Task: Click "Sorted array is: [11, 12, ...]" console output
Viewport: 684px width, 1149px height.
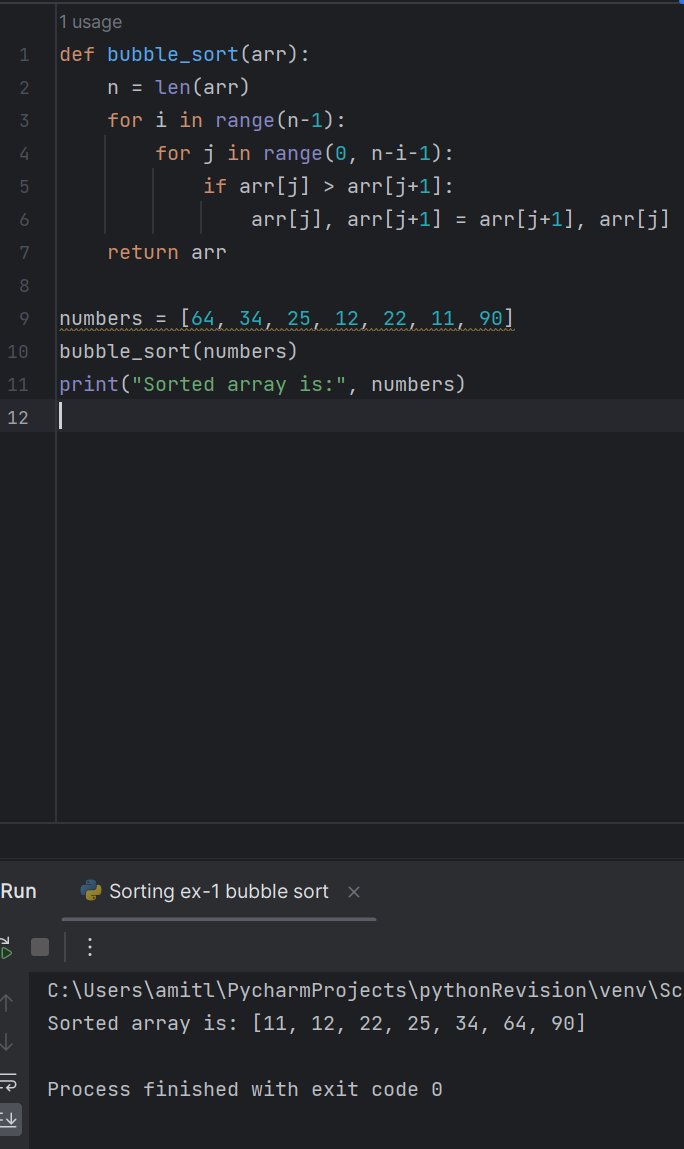Action: 317,1024
